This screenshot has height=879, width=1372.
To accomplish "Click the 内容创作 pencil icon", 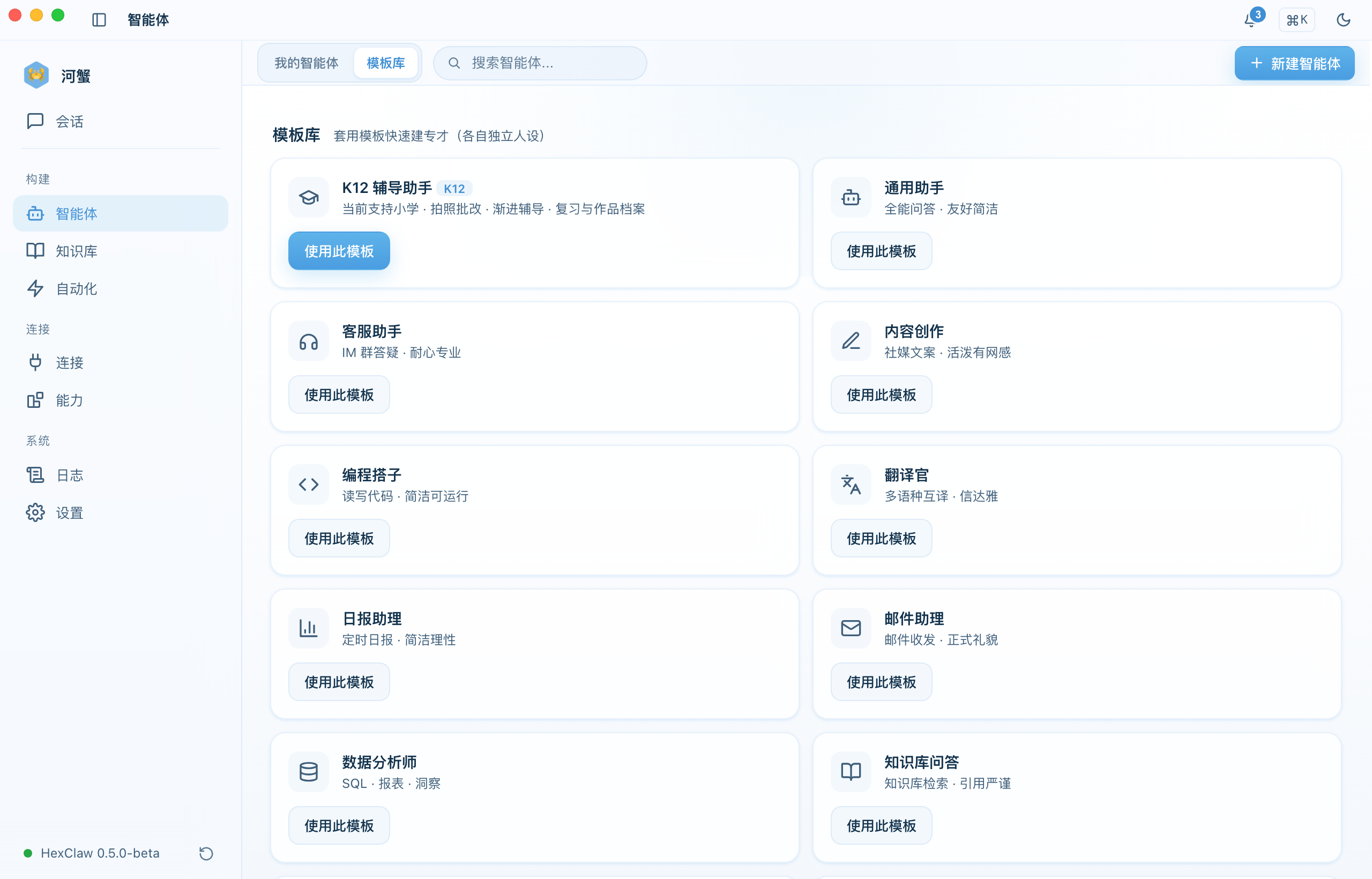I will [851, 341].
